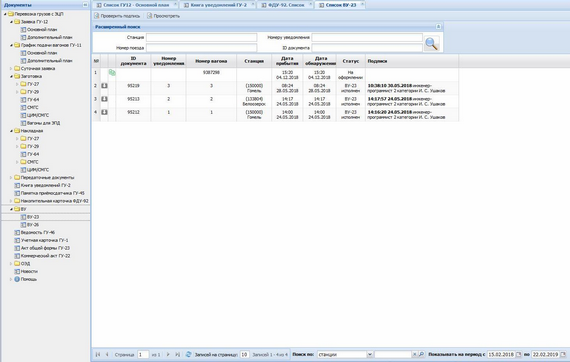The width and height of the screenshot is (570, 362).
Task: Collapse Накладная folder
Action: (11, 131)
